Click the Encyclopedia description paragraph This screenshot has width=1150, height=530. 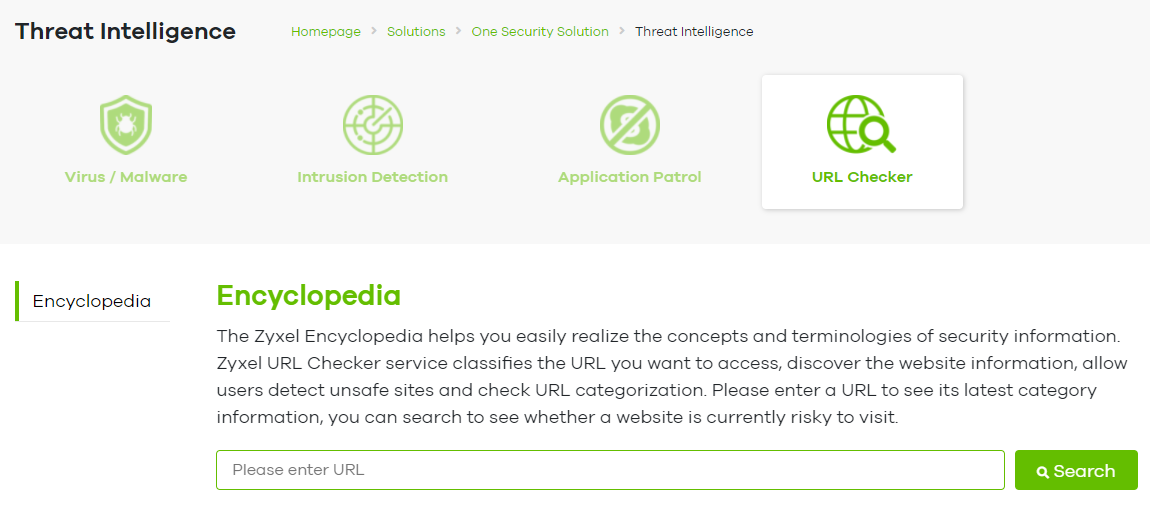667,376
